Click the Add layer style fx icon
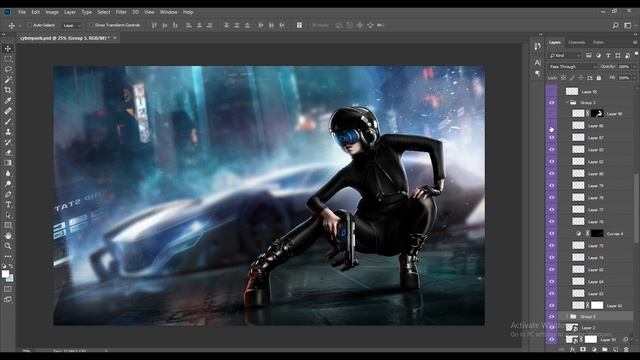The width and height of the screenshot is (640, 360). tap(572, 349)
